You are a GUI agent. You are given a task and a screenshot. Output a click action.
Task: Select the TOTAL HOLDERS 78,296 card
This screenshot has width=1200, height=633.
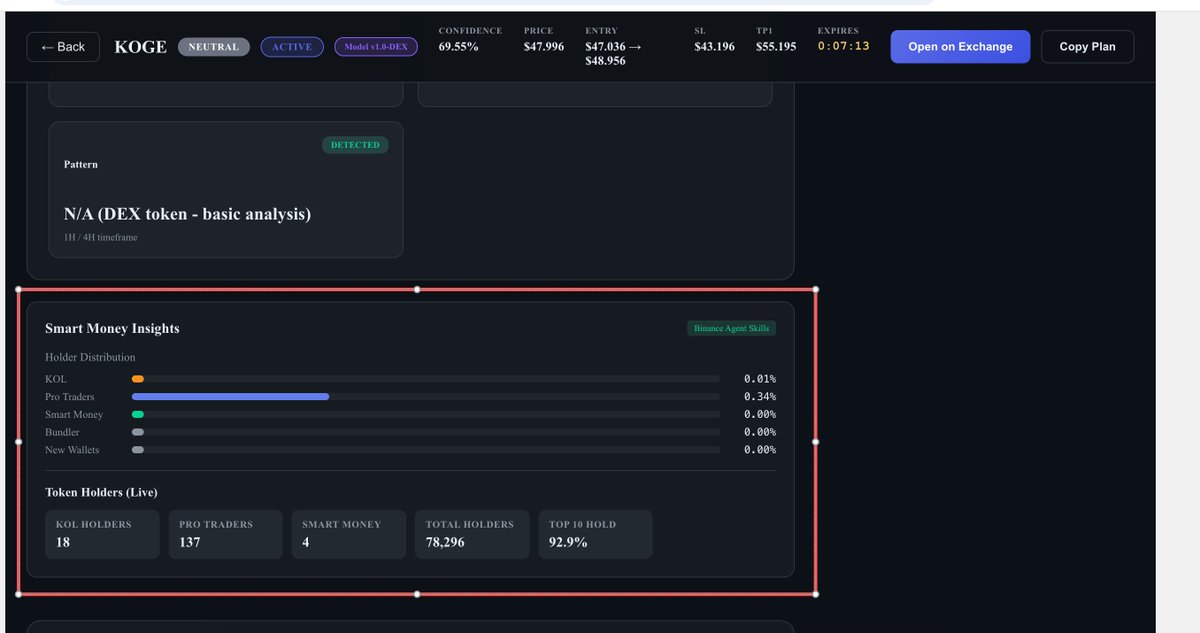pos(472,534)
